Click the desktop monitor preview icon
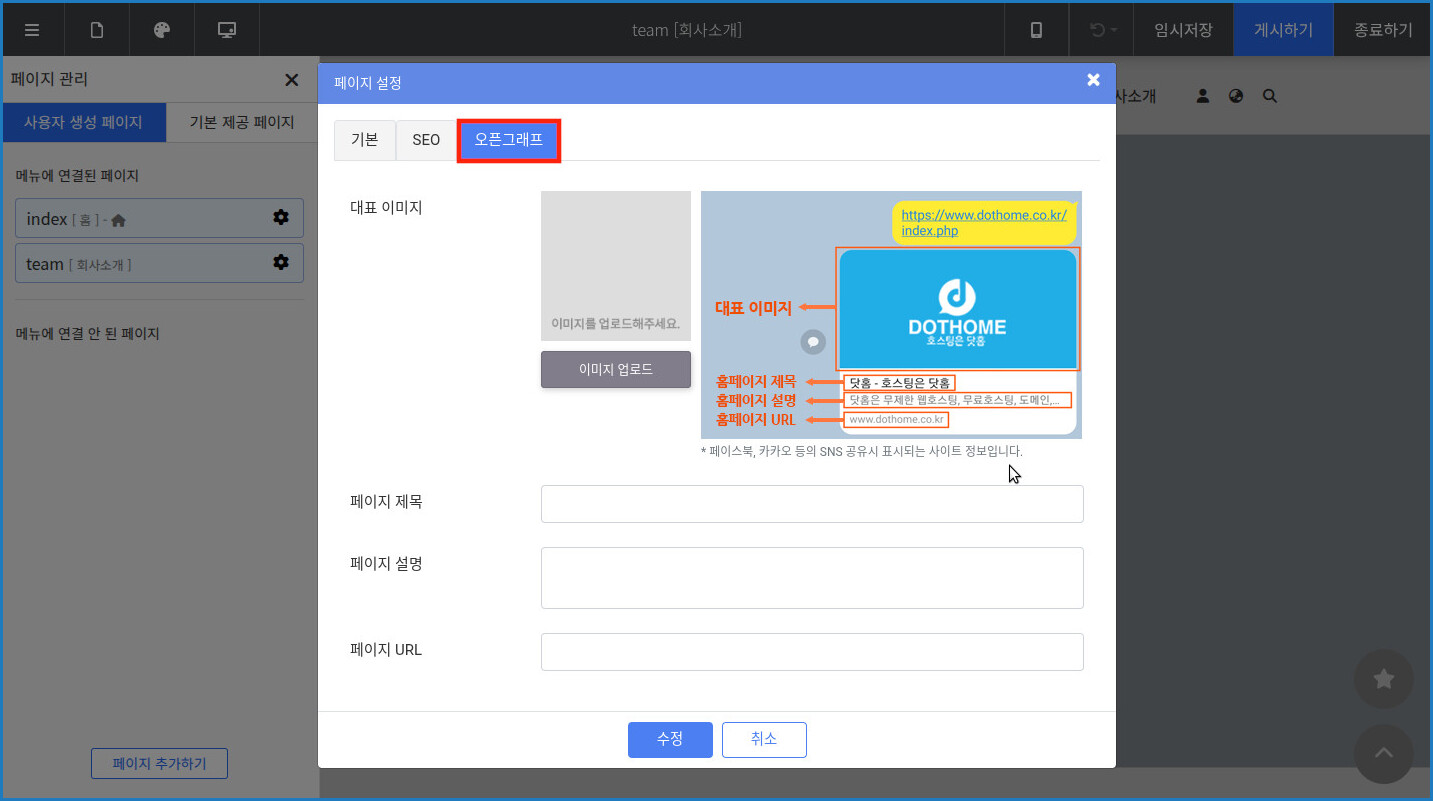 227,30
